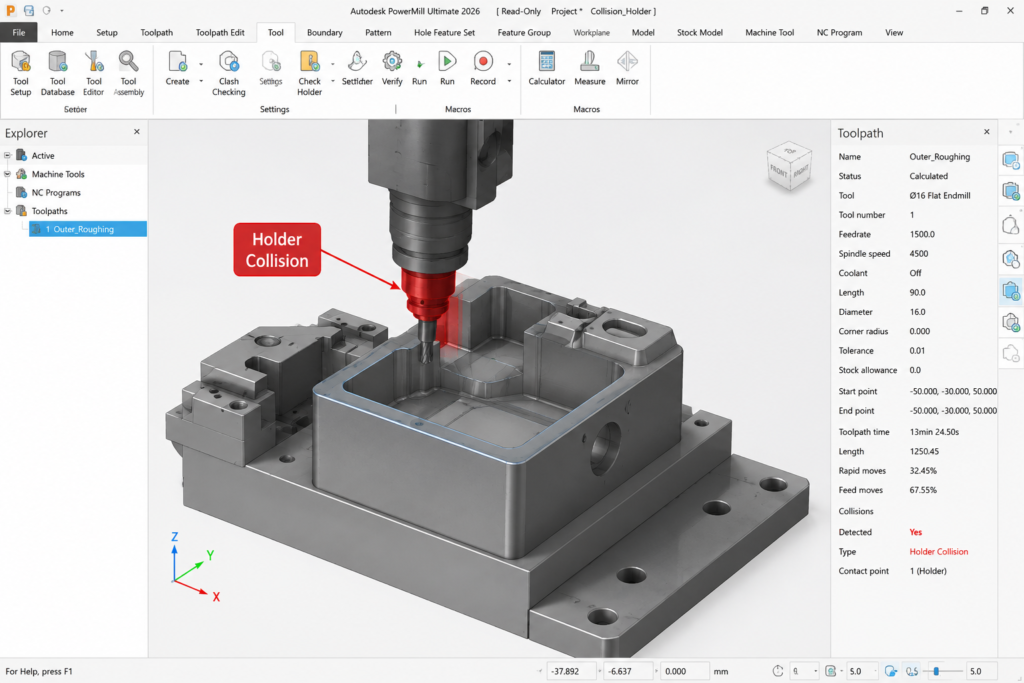Switch to the Toolpath Edit tab
1024x683 pixels.
(x=220, y=32)
